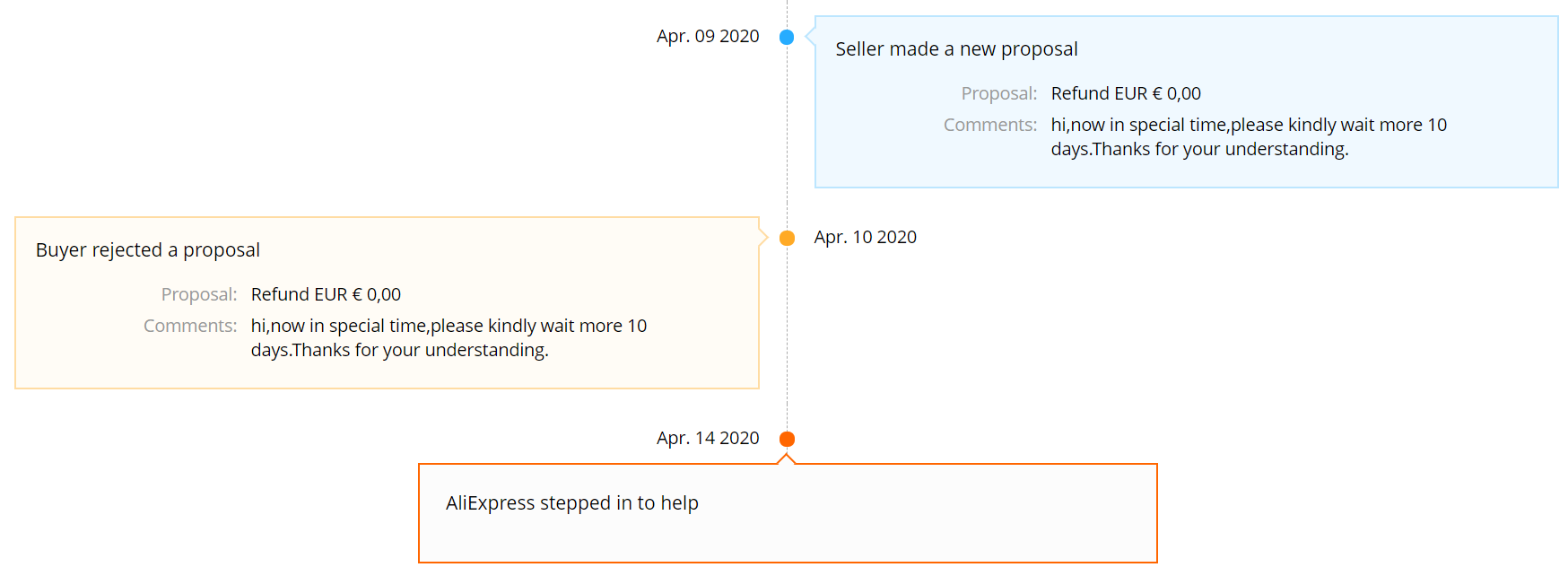Click the comment text in the yellow box
Image resolution: width=1568 pixels, height=576 pixels.
pos(449,337)
